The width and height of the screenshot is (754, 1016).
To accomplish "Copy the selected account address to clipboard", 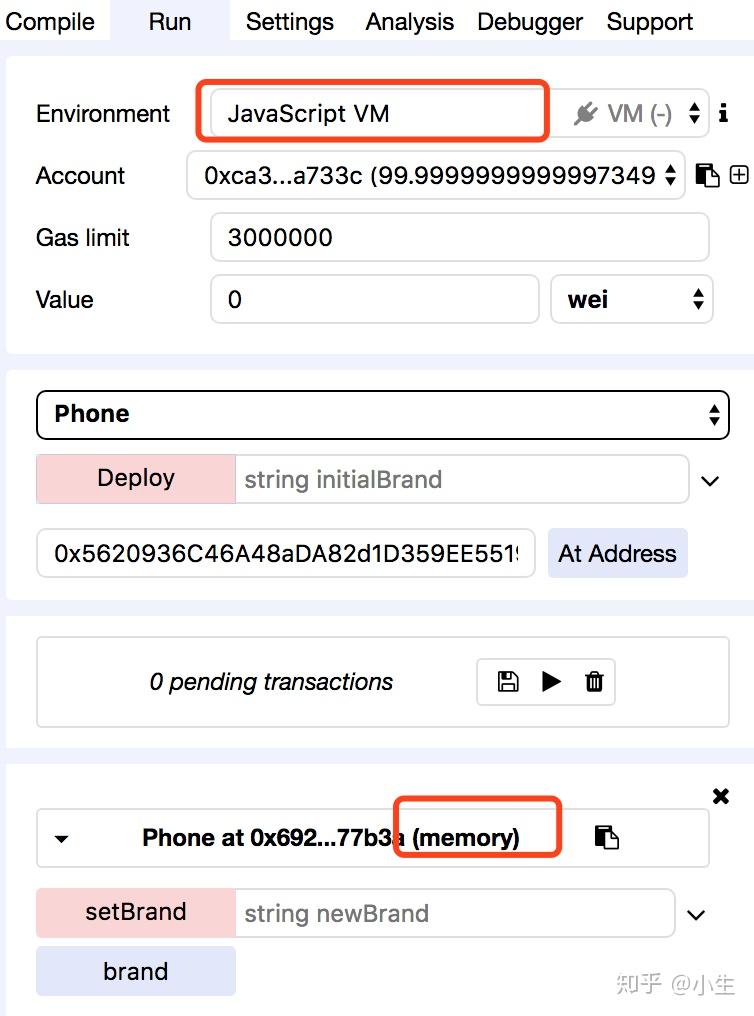I will tap(707, 175).
